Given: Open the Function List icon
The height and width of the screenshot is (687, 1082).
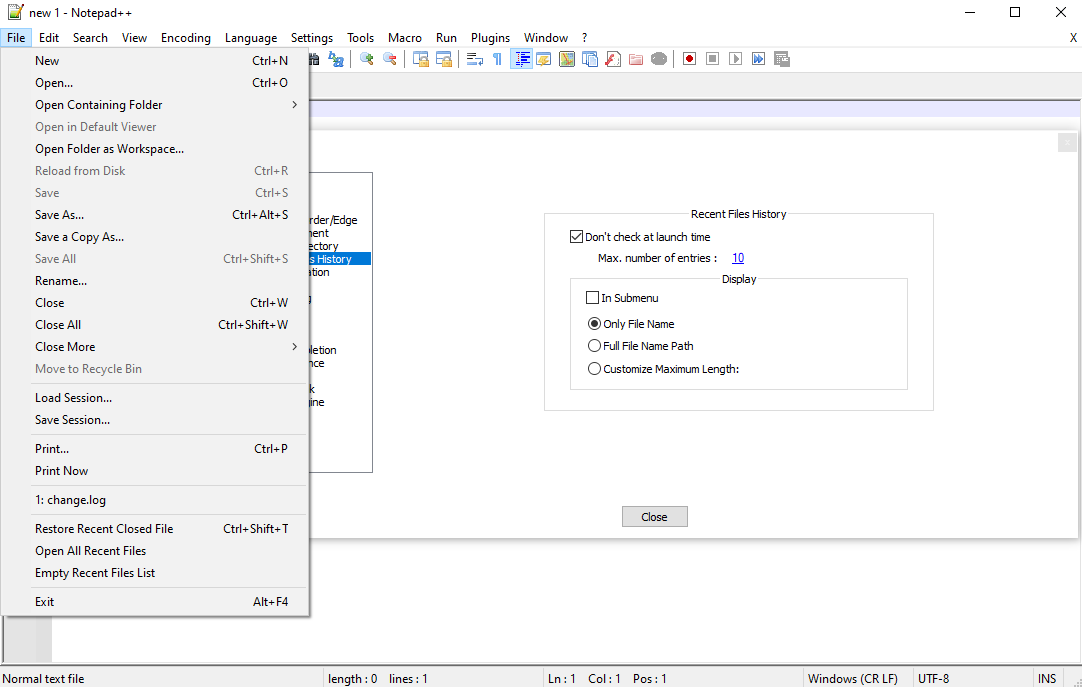Looking at the screenshot, I should (613, 59).
